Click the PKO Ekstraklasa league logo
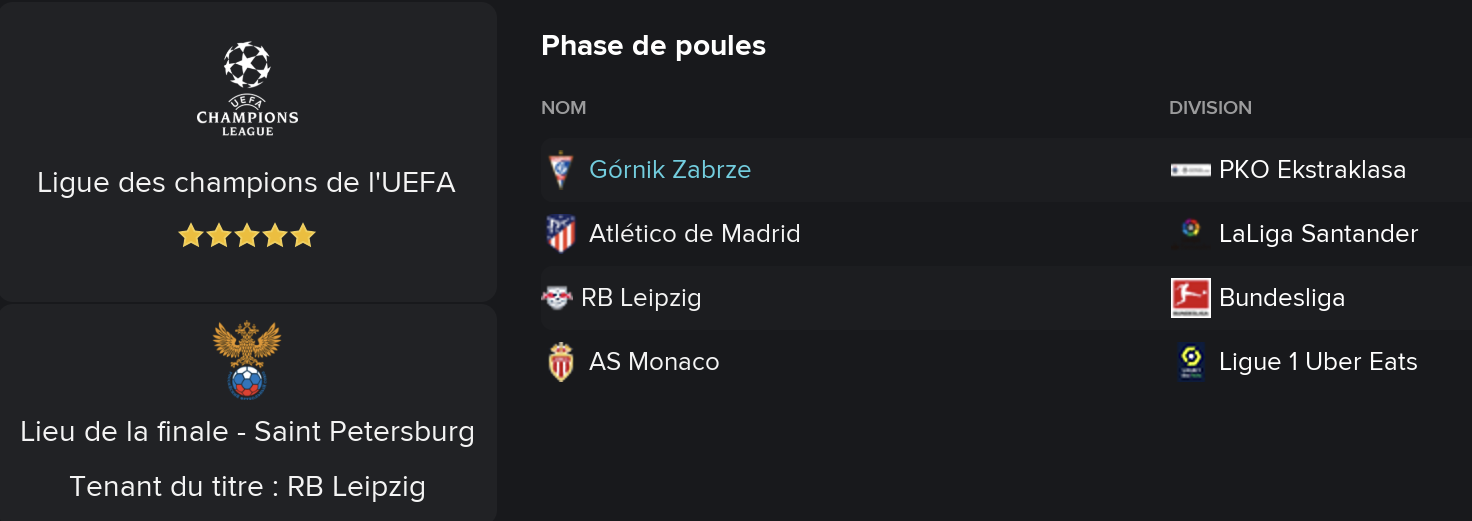Viewport: 1472px width, 521px height. tap(1190, 170)
